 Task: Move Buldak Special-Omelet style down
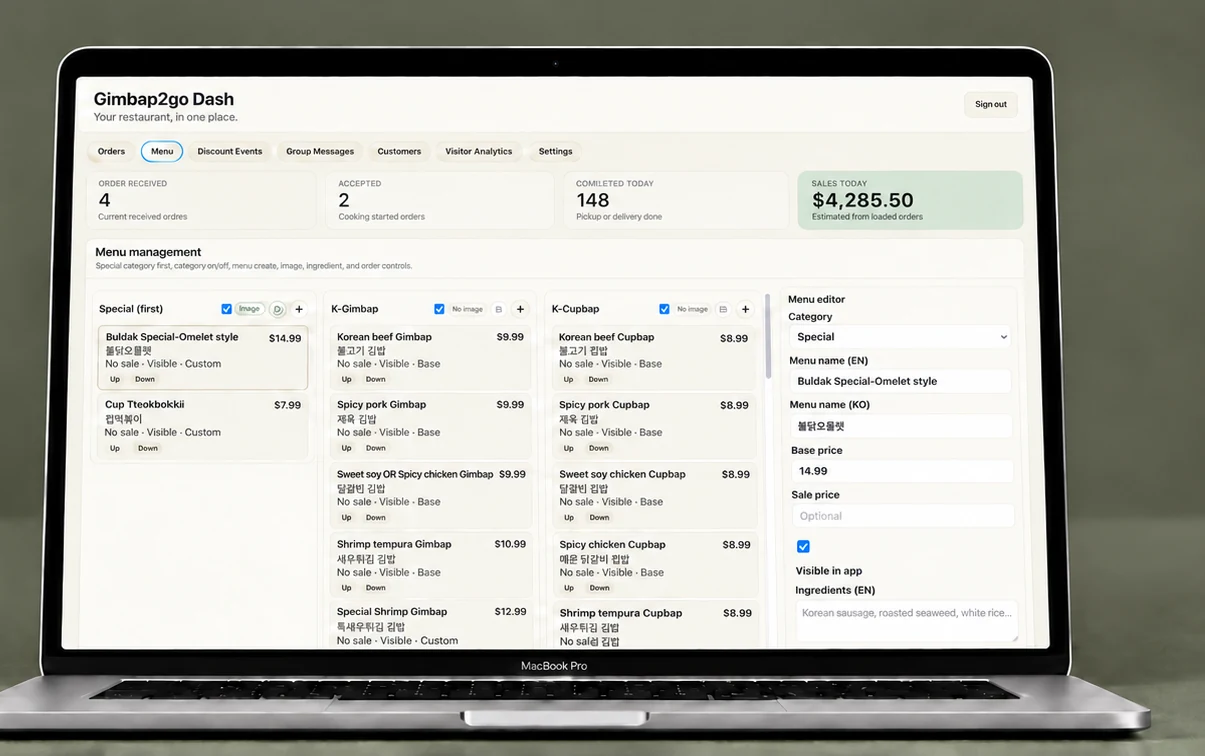tap(145, 379)
